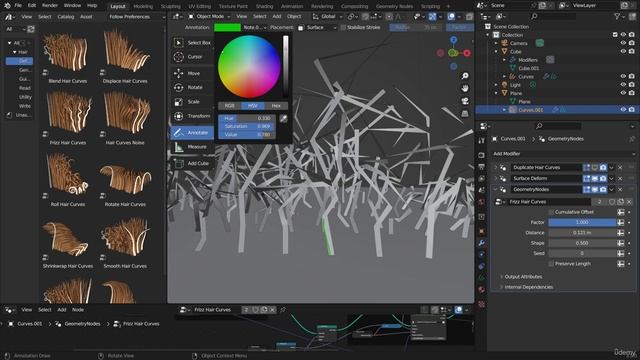640x360 pixels.
Task: Activate the Scale tool
Action: (x=178, y=102)
